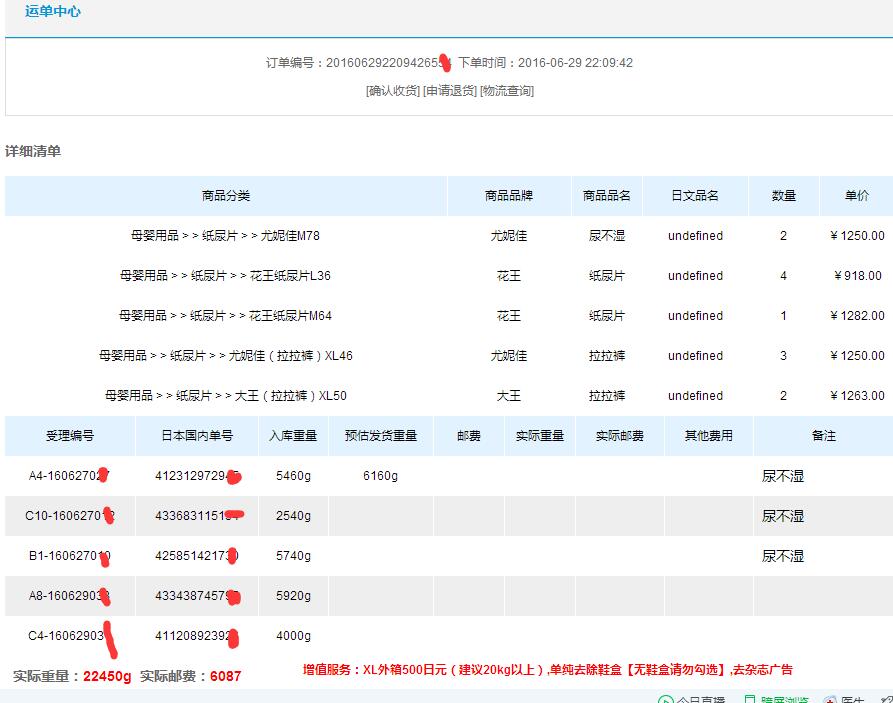Click the tracking number starting with 4334387457
893x703 pixels.
point(197,595)
